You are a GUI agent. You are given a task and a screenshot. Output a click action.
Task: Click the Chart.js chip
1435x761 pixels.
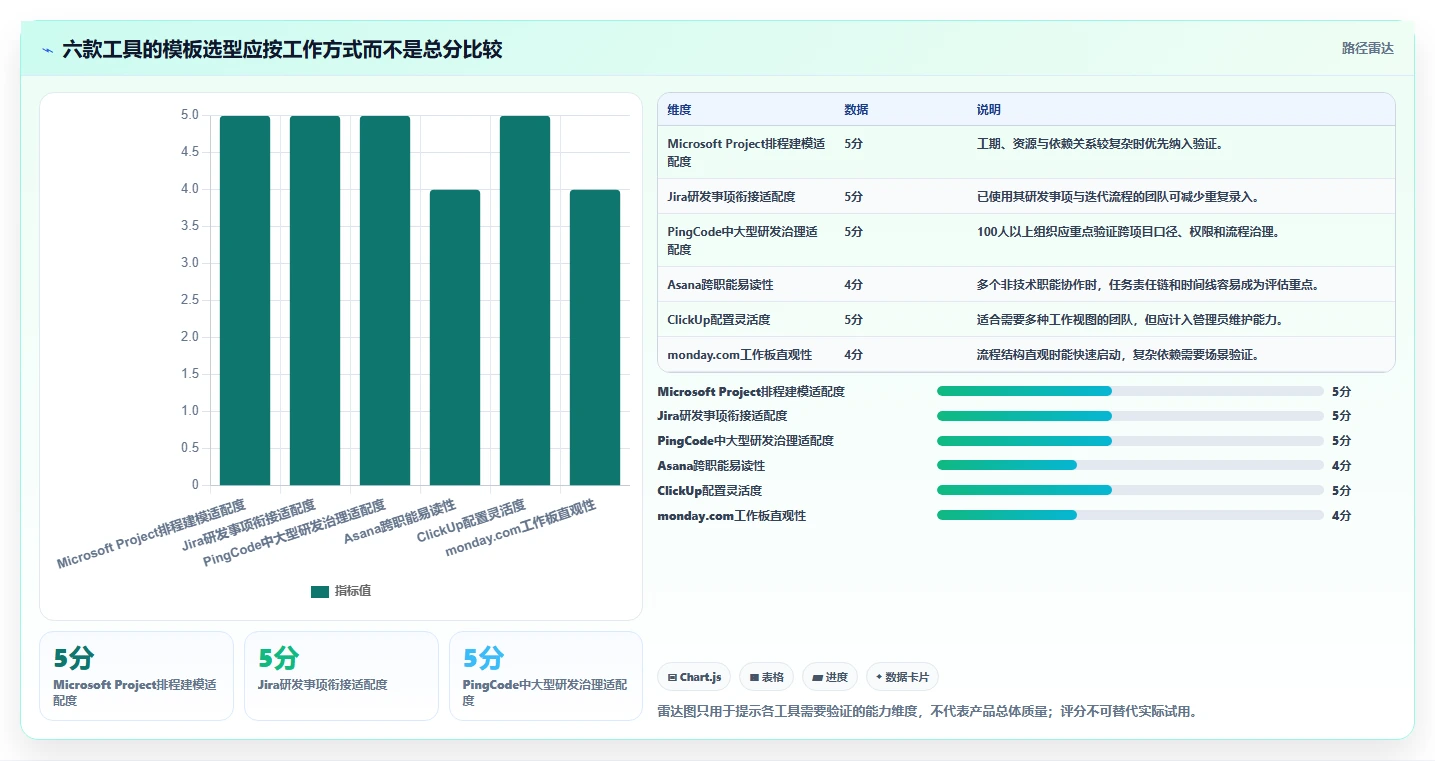click(694, 677)
